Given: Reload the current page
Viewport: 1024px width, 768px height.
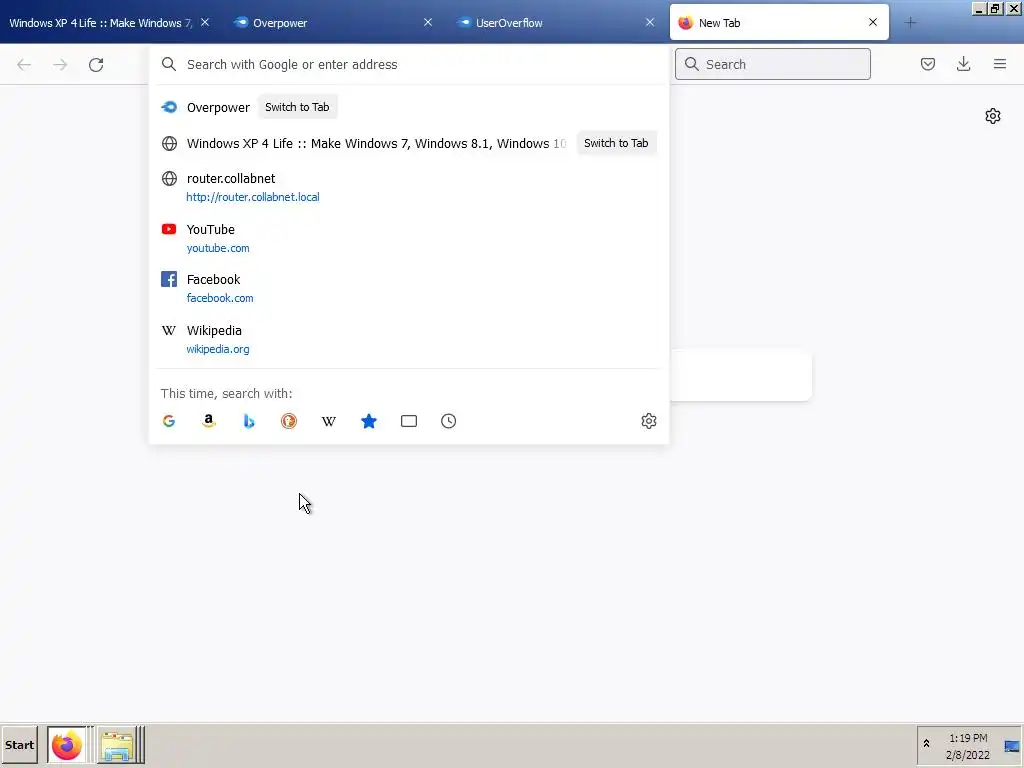Looking at the screenshot, I should click(x=96, y=64).
